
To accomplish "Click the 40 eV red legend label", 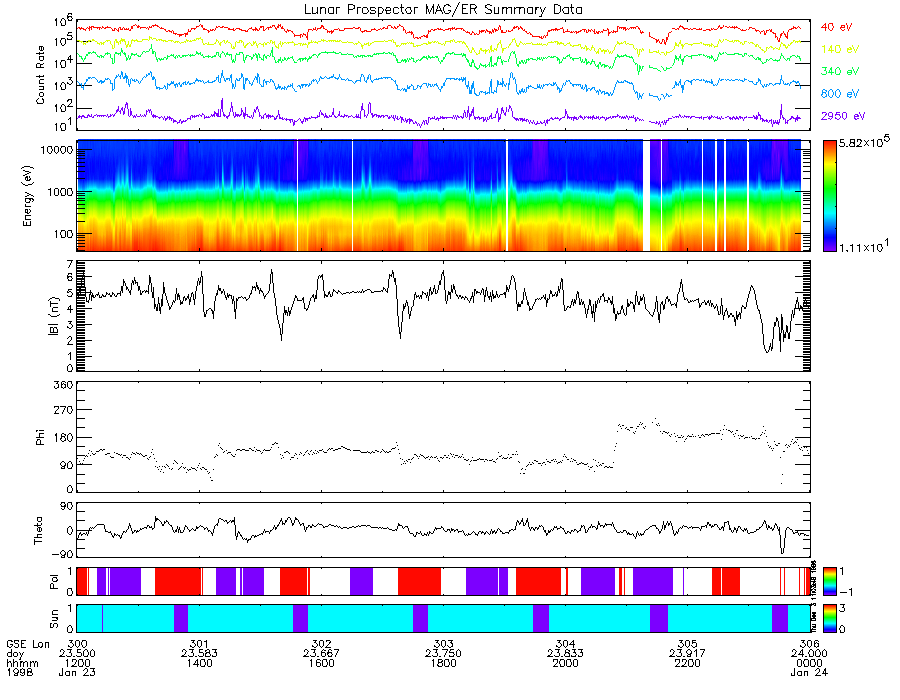I will [836, 27].
